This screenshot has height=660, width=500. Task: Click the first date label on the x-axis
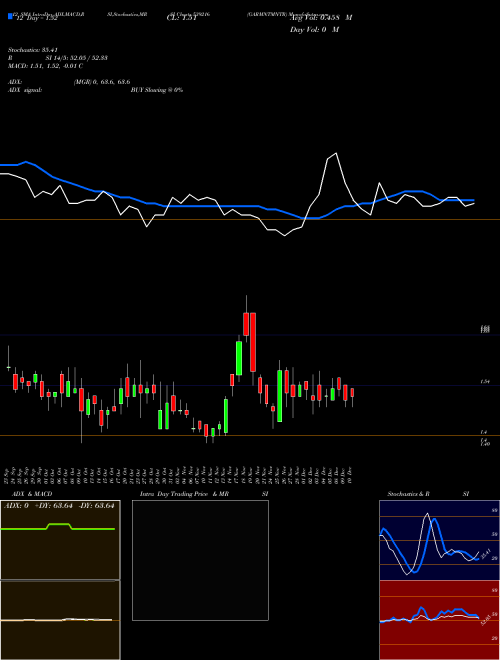click(x=8, y=475)
